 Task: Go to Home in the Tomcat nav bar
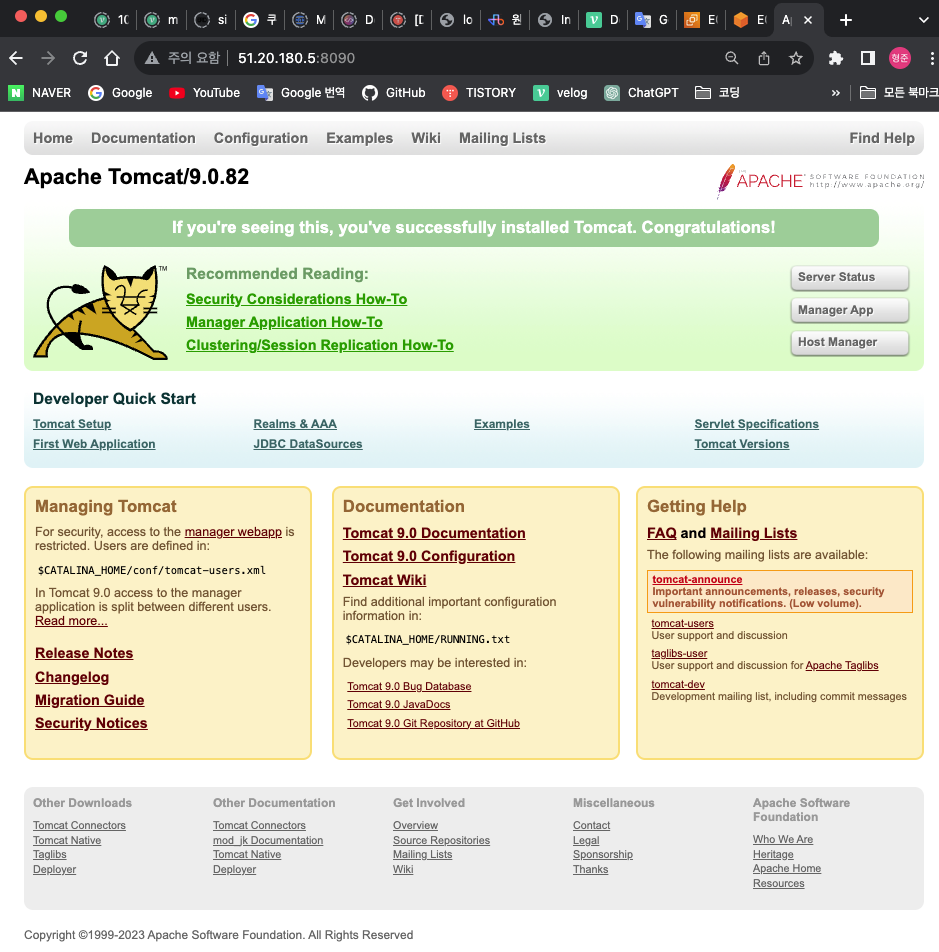pos(53,138)
